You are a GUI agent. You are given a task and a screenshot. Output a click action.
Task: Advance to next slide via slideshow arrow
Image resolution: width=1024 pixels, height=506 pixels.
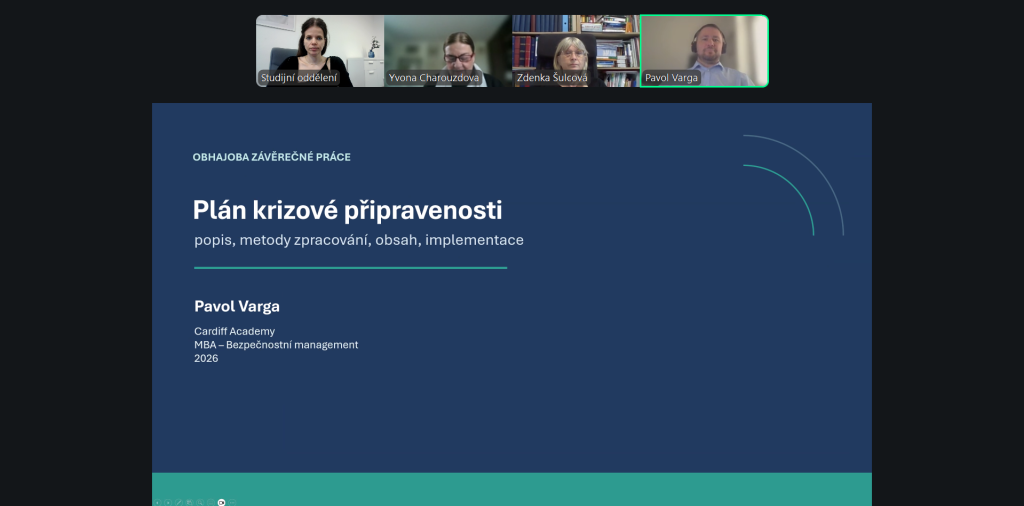168,503
